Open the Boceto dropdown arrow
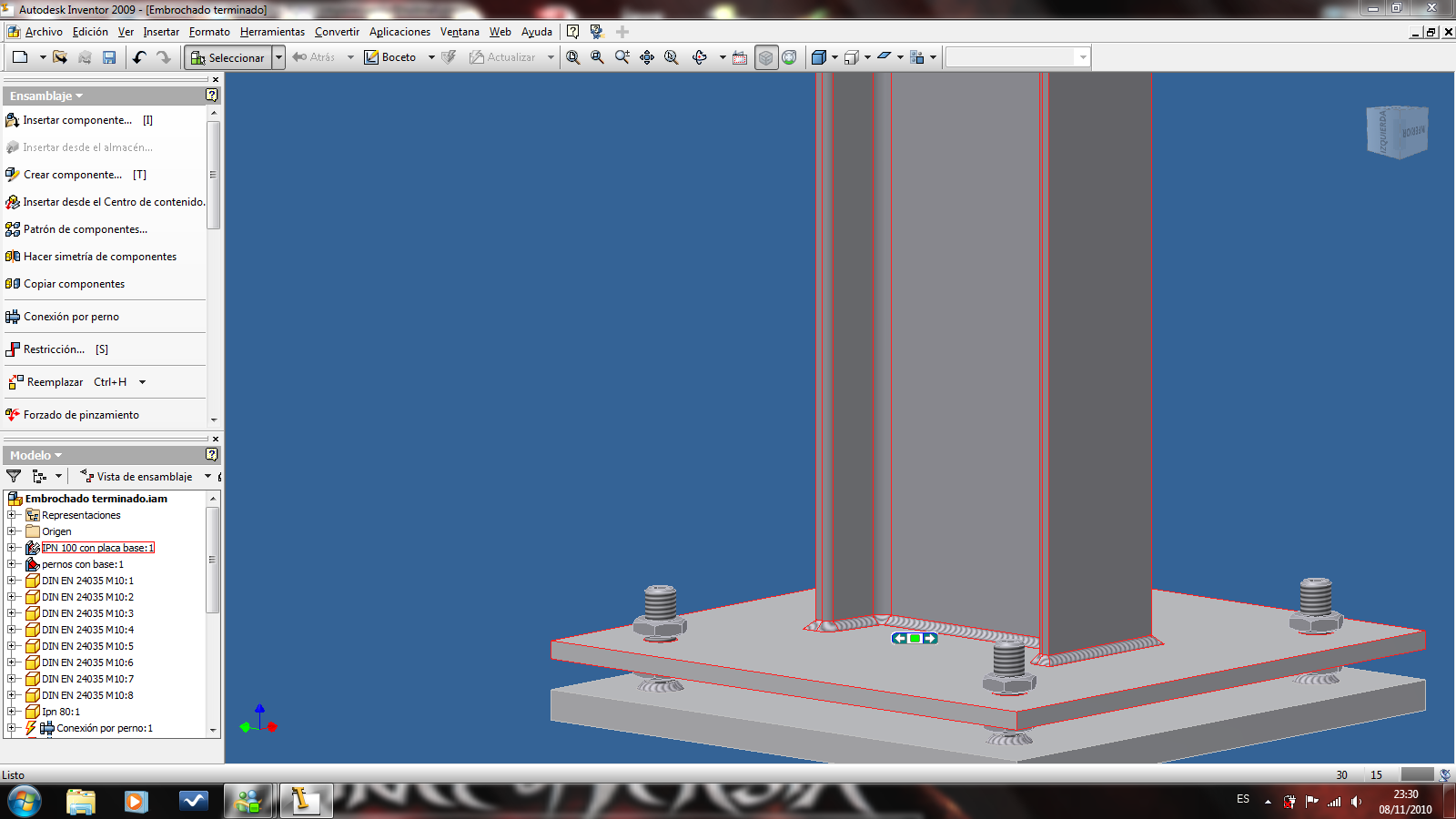 (431, 57)
